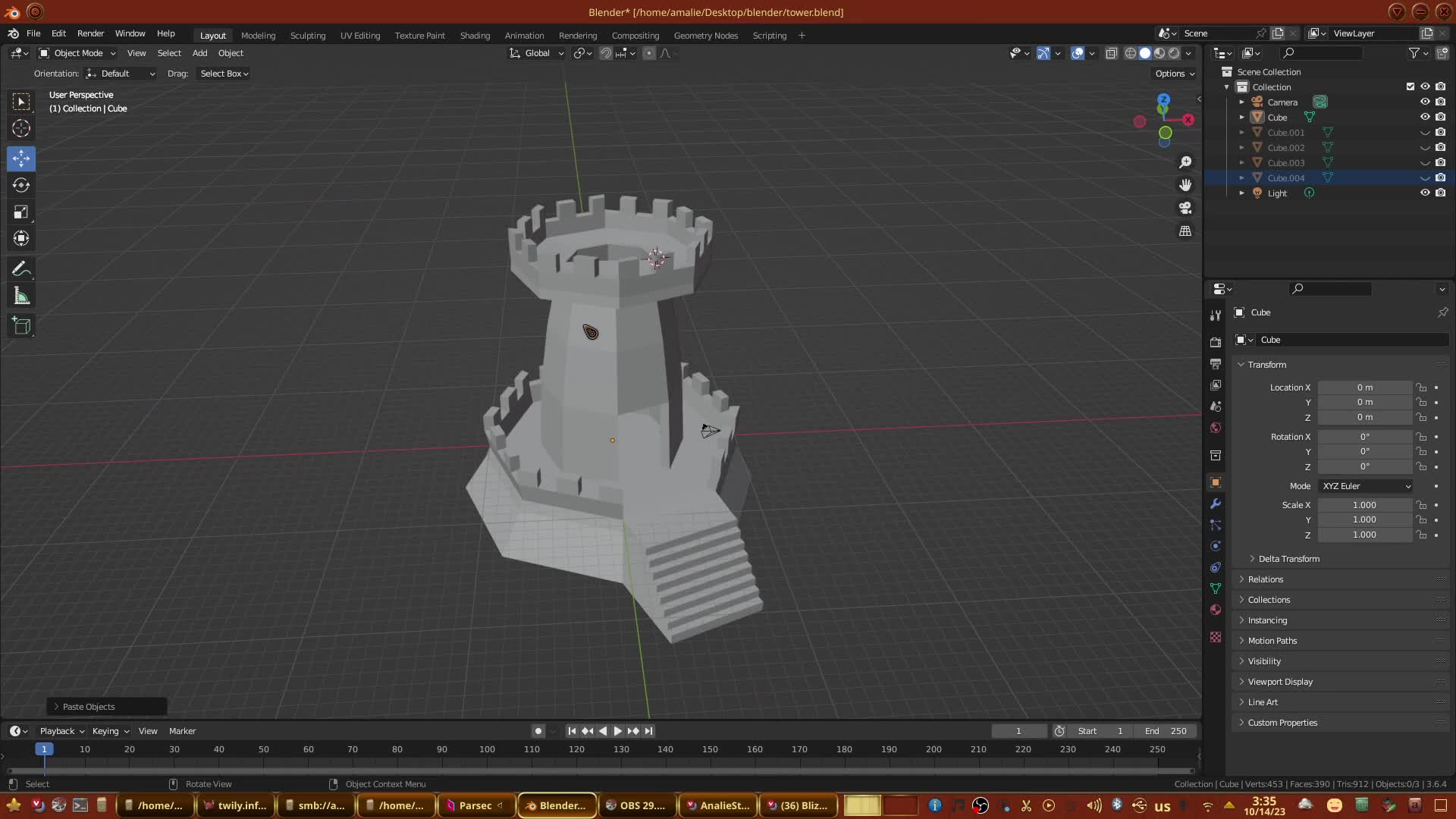Image resolution: width=1456 pixels, height=819 pixels.
Task: Click the Options button in viewport header
Action: 1174,74
